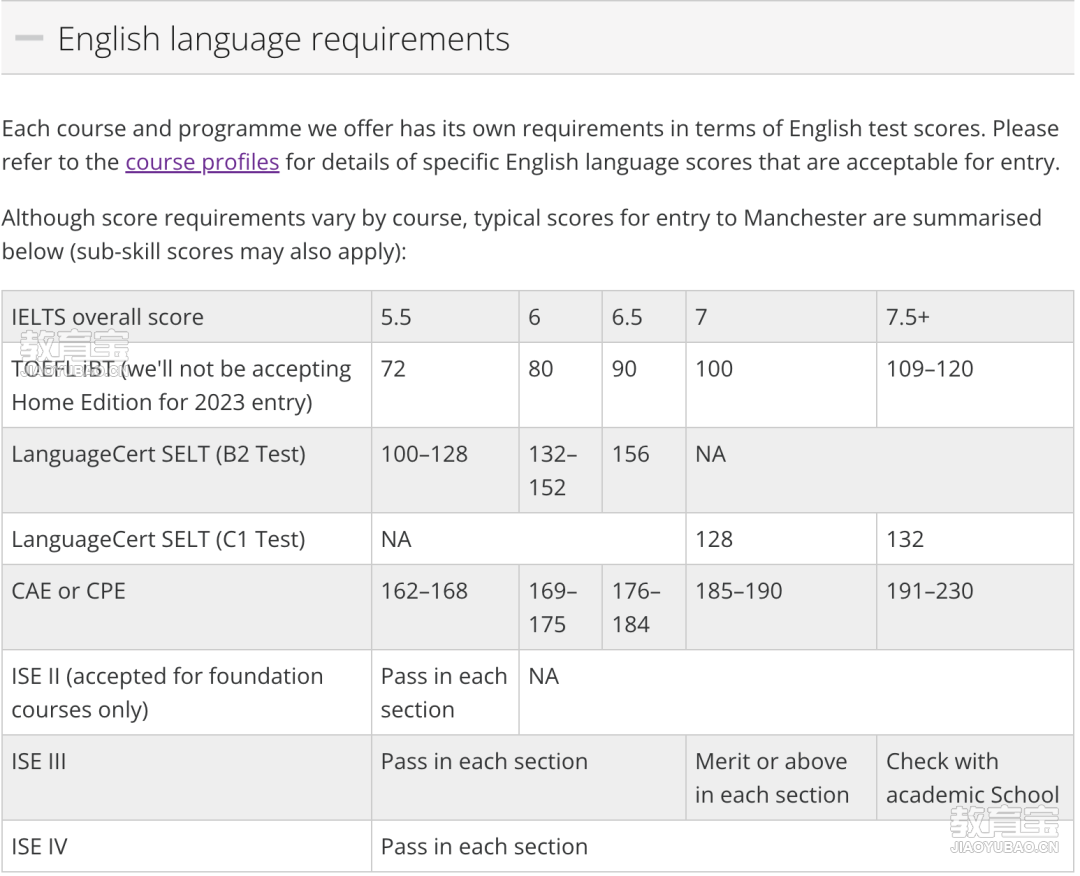Click the B2 Test 100–128 cell
Image resolution: width=1080 pixels, height=876 pixels.
click(x=445, y=470)
